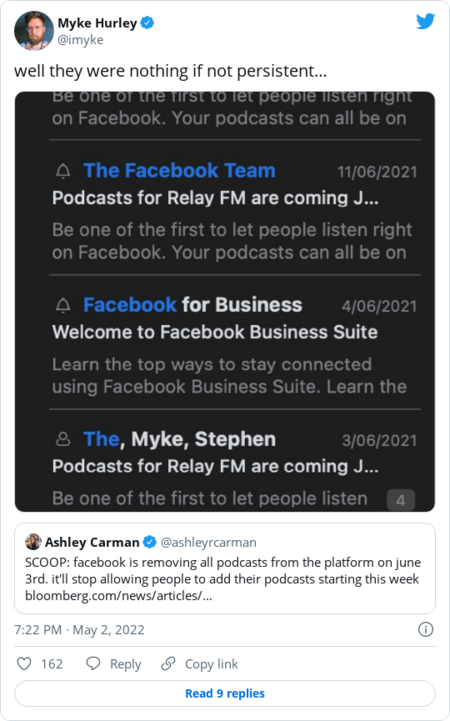The height and width of the screenshot is (721, 450).
Task: Open the bloomberg.com article link
Action: coord(119,596)
